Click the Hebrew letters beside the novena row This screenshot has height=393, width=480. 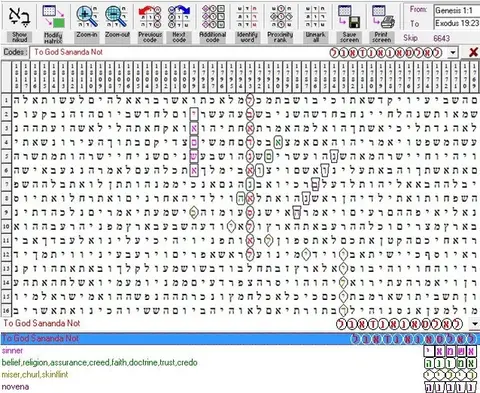coord(450,387)
